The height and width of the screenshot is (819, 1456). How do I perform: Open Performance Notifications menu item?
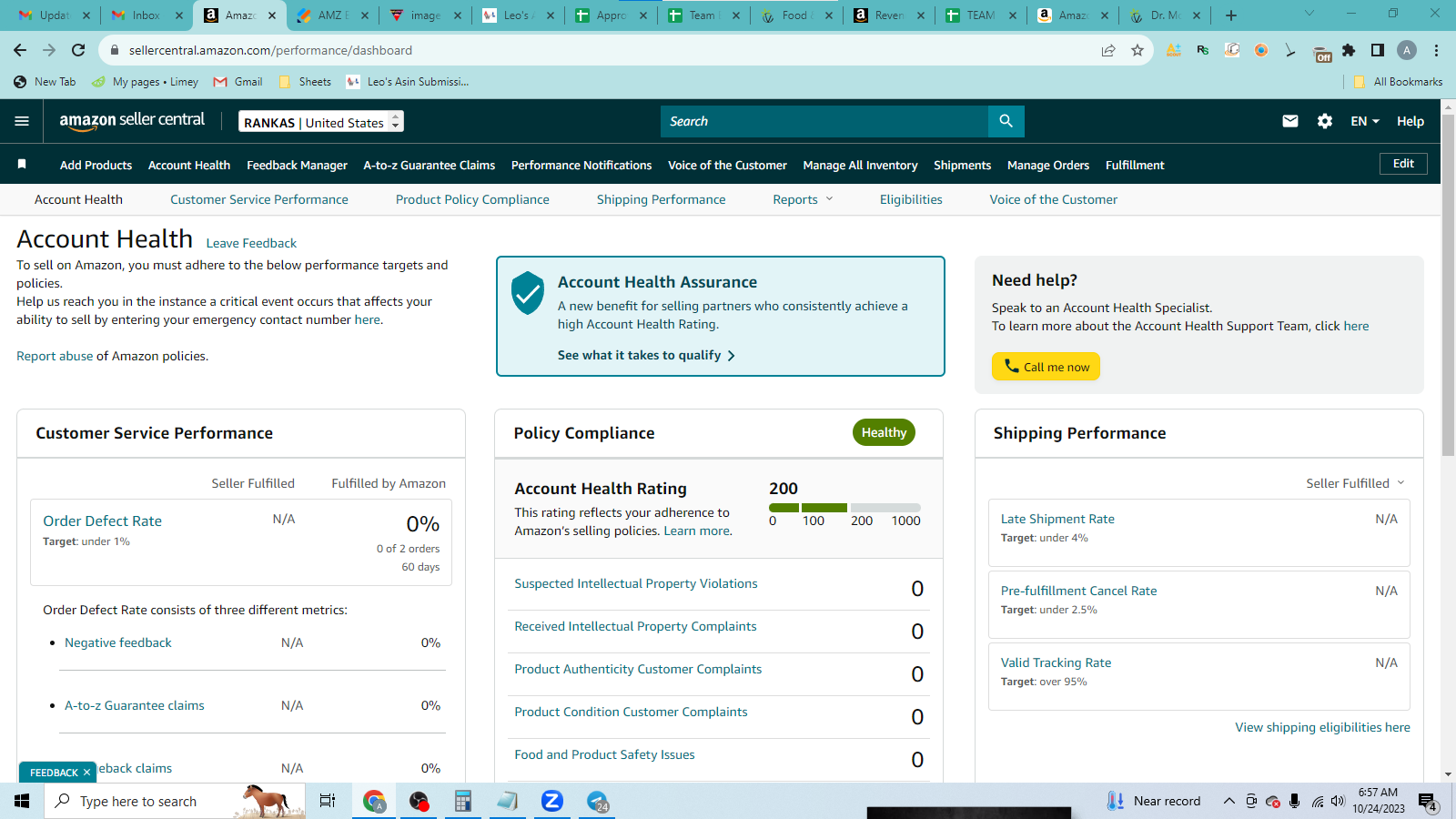581,165
